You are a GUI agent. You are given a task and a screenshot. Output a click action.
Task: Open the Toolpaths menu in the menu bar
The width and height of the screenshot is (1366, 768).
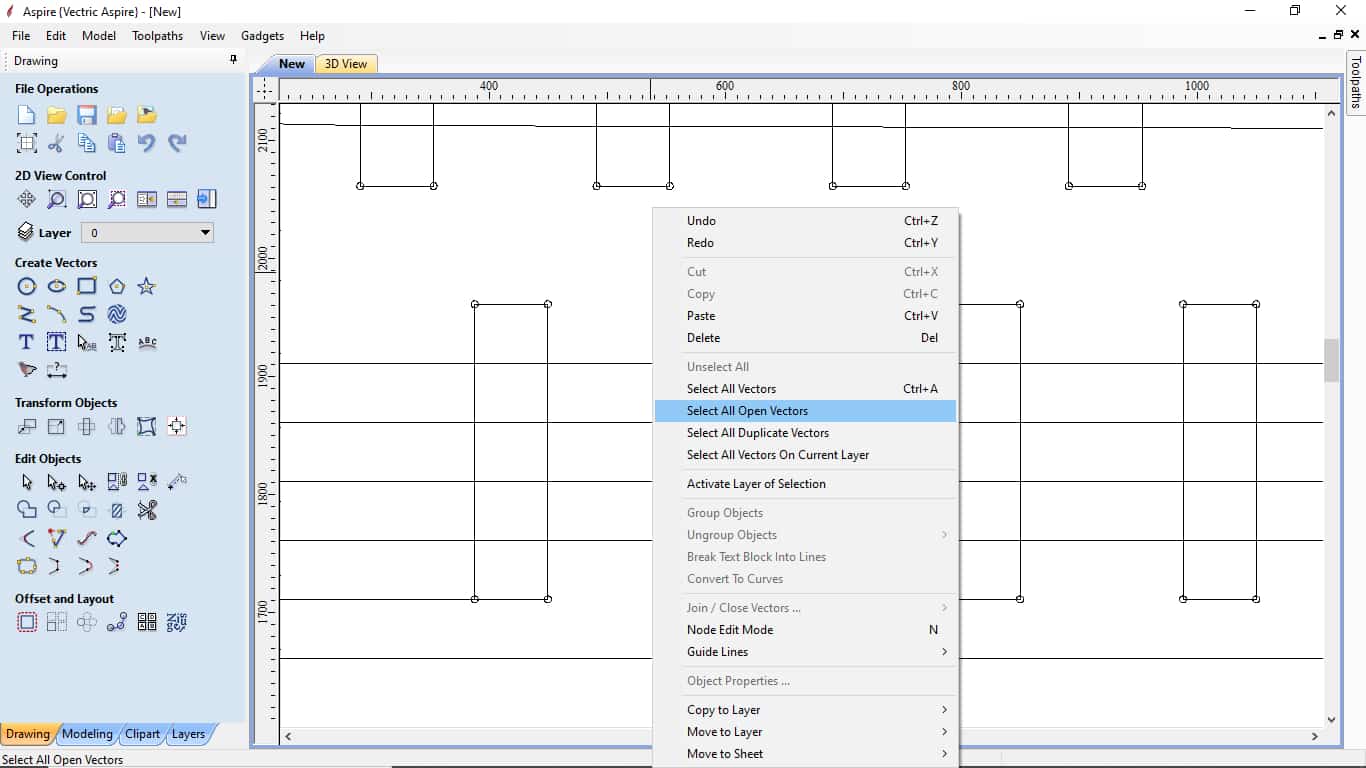tap(157, 36)
